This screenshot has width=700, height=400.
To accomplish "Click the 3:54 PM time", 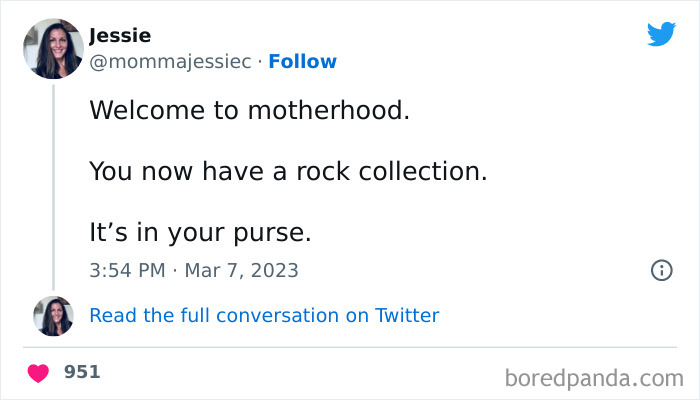I will 125,270.
